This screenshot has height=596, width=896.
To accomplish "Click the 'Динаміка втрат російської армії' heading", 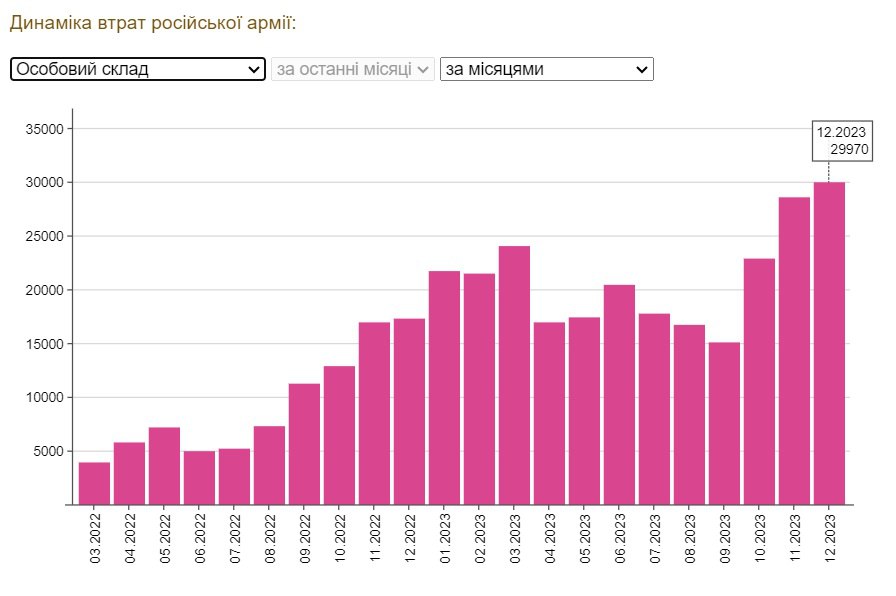I will [x=153, y=23].
